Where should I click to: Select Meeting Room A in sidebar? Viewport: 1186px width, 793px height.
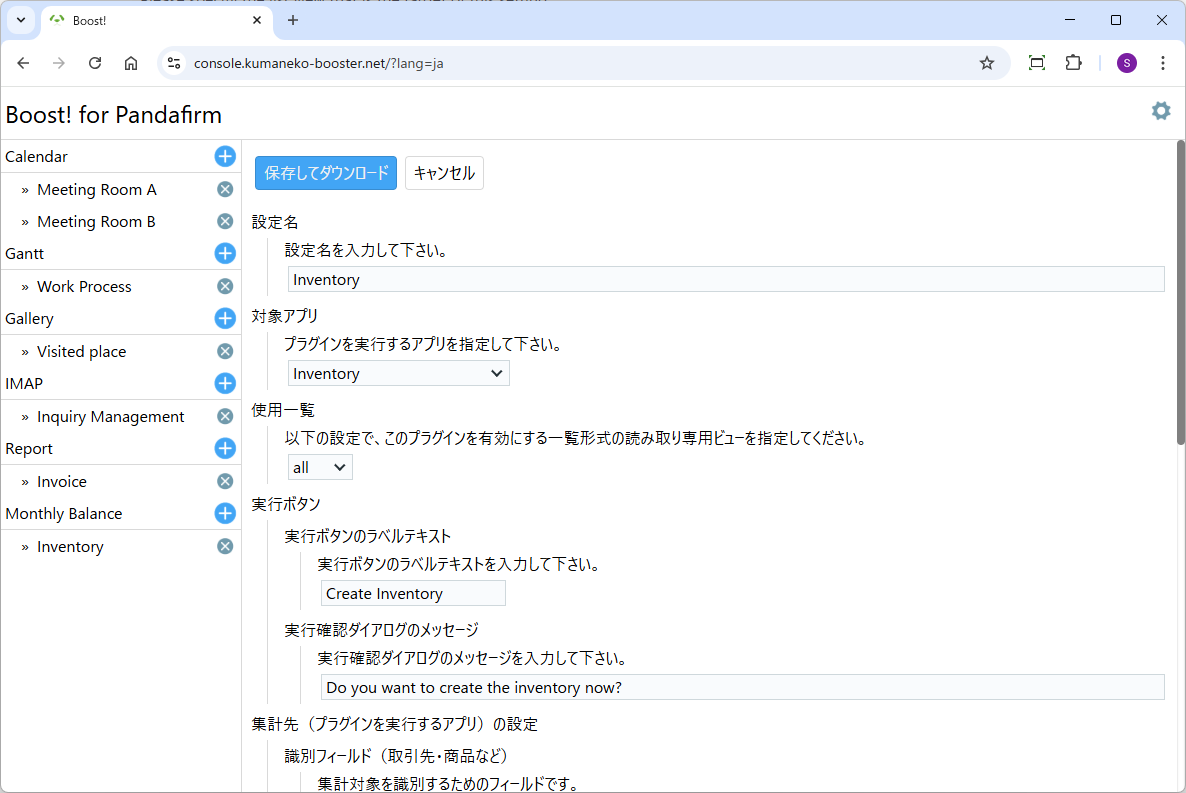pyautogui.click(x=97, y=190)
